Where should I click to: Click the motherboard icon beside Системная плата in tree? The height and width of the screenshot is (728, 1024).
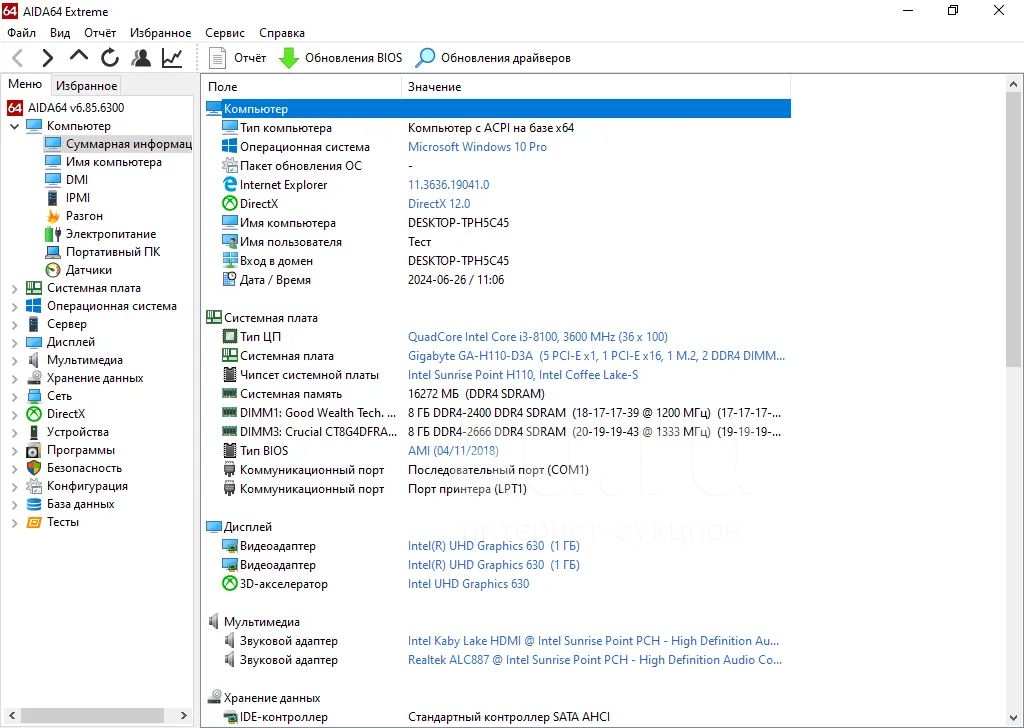(x=34, y=288)
